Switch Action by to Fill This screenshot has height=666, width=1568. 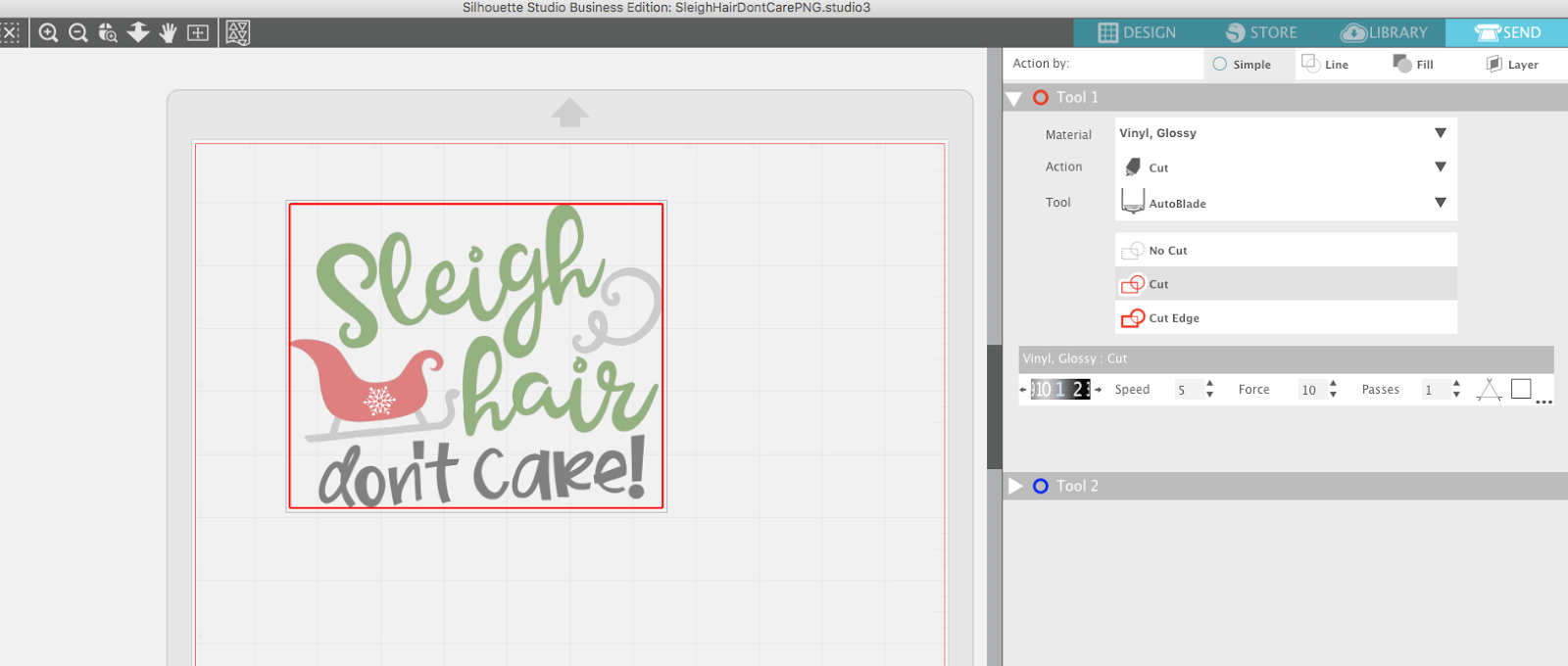pyautogui.click(x=1413, y=65)
